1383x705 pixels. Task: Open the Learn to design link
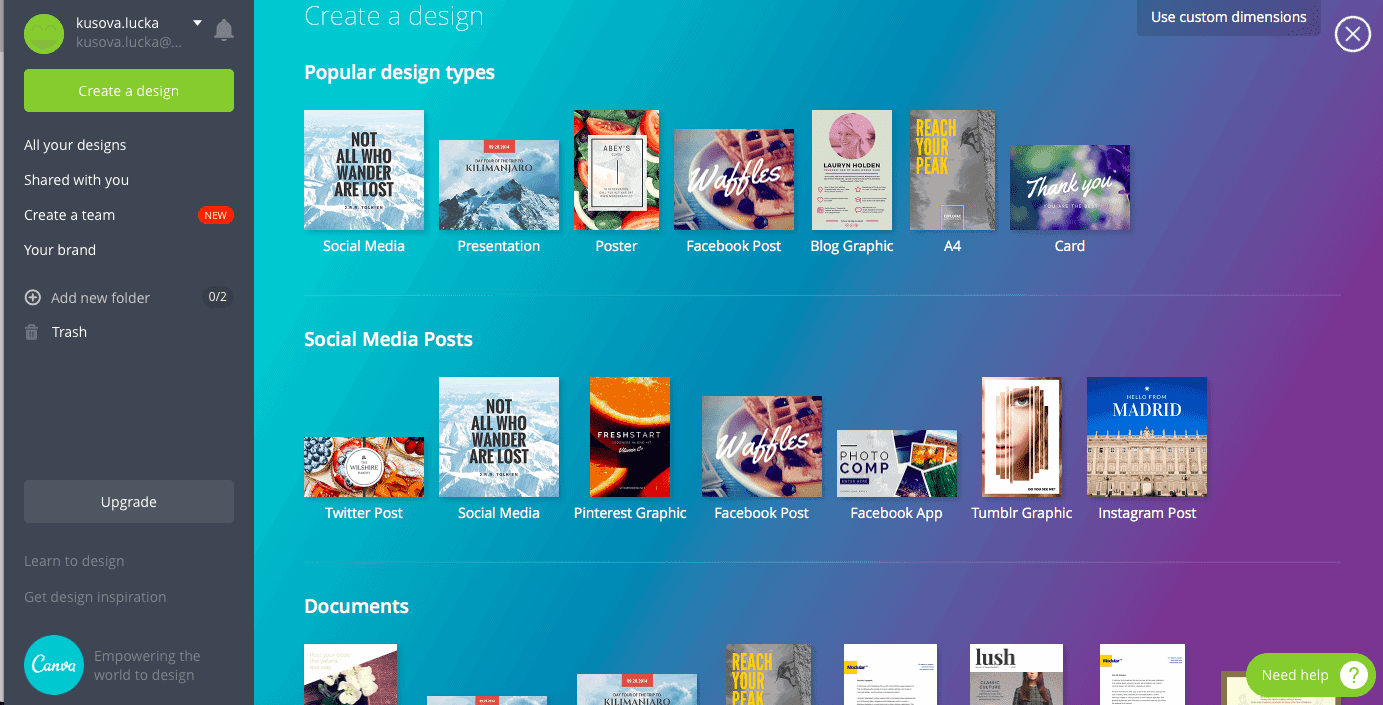[x=74, y=561]
